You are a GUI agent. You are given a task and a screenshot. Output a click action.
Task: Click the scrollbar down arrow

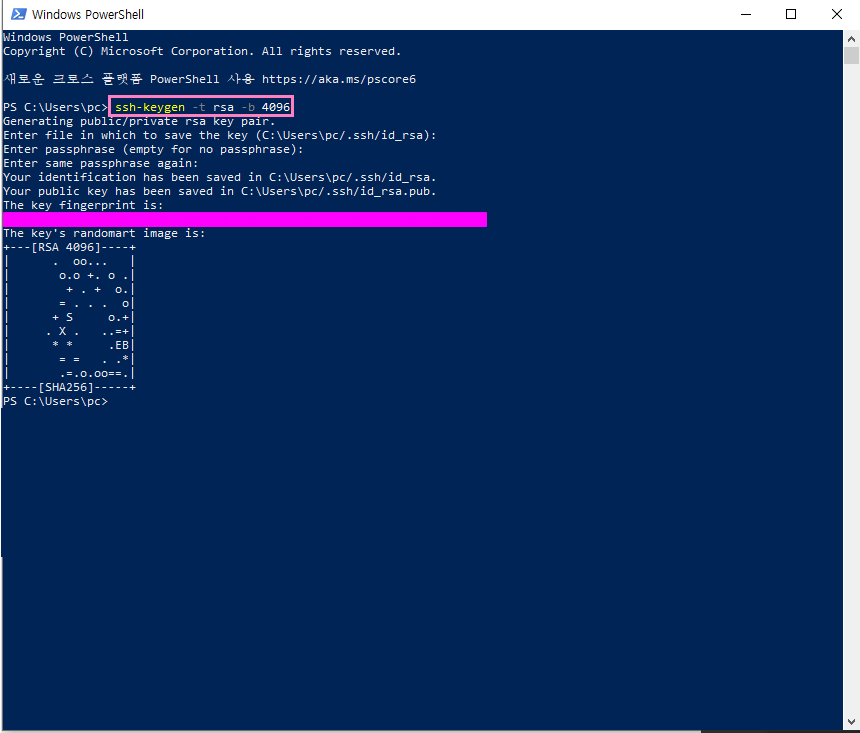(851, 724)
